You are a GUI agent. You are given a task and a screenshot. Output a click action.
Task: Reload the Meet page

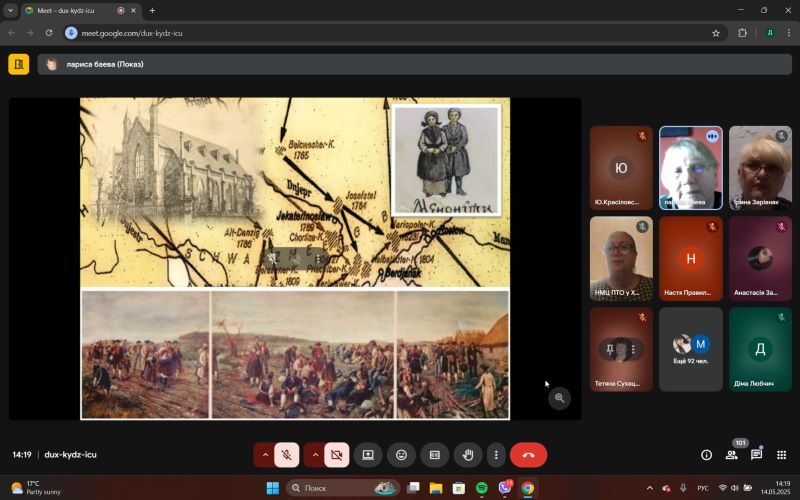(48, 33)
